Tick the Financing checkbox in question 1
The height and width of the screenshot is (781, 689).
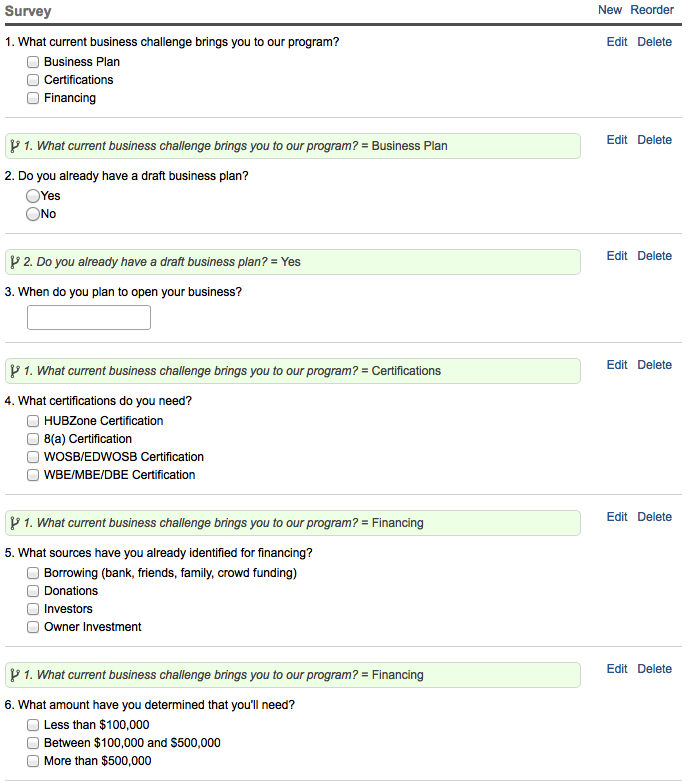coord(33,98)
